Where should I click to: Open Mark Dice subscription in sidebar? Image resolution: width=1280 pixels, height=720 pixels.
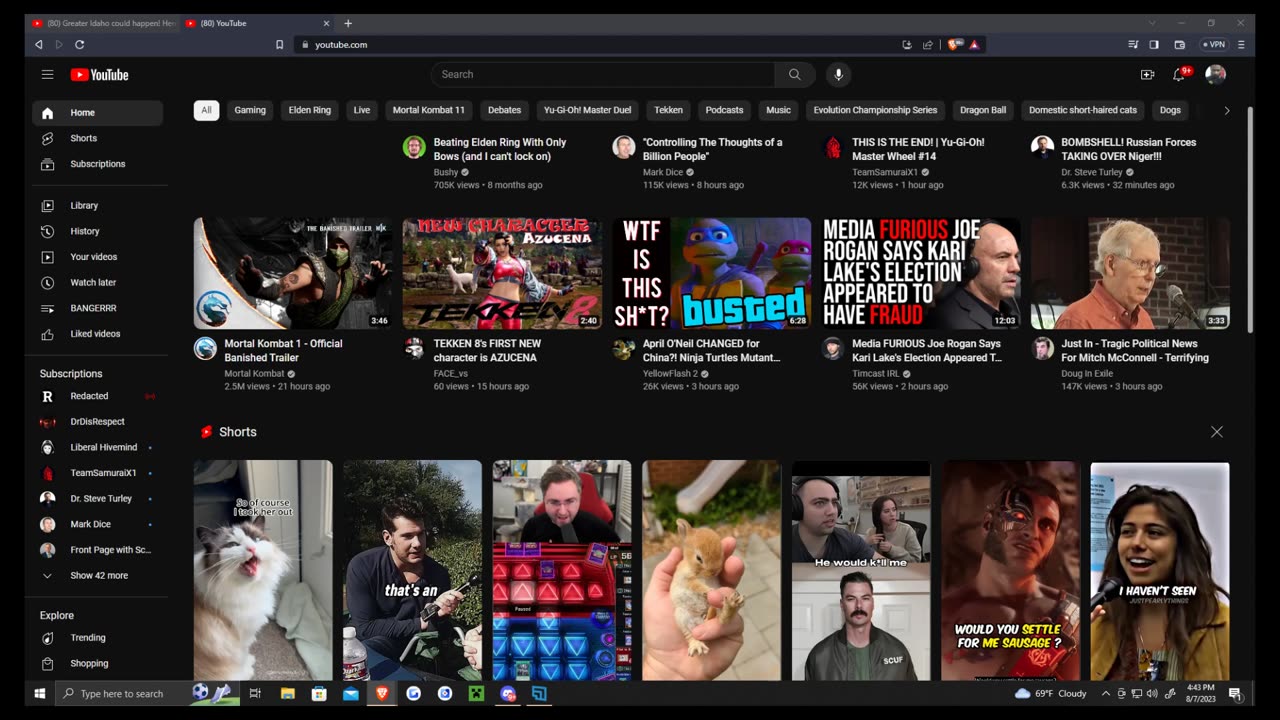click(x=98, y=524)
